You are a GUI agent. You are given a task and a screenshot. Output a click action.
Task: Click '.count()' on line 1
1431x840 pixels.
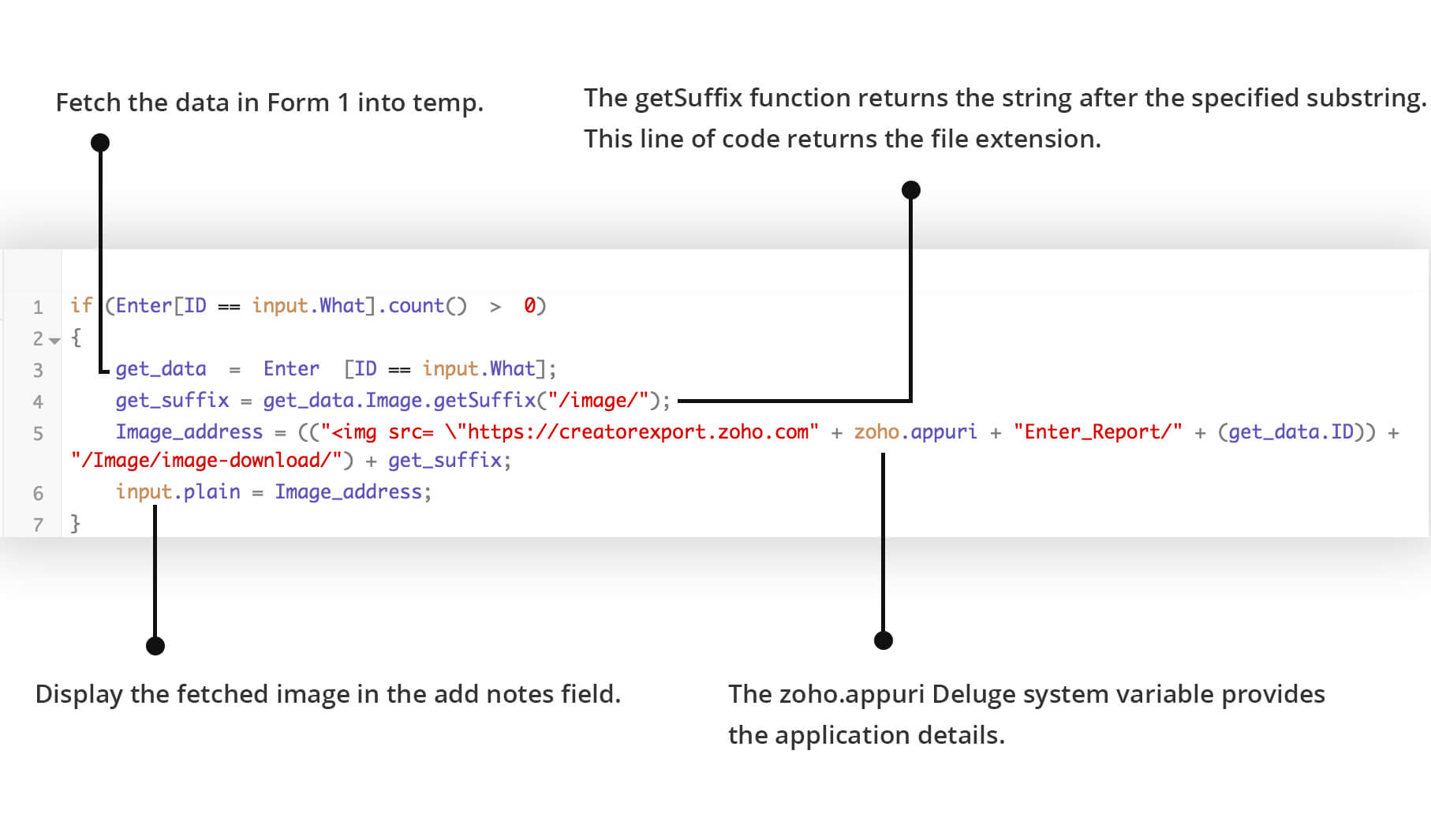[422, 306]
